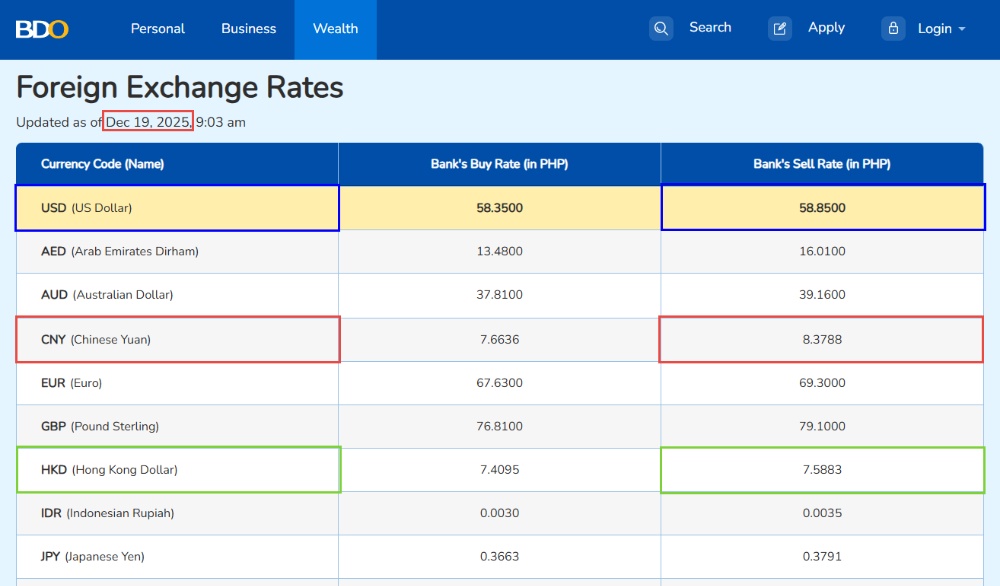This screenshot has width=1000, height=586.
Task: Click the Foreign Exchange Rates heading
Action: [x=180, y=88]
